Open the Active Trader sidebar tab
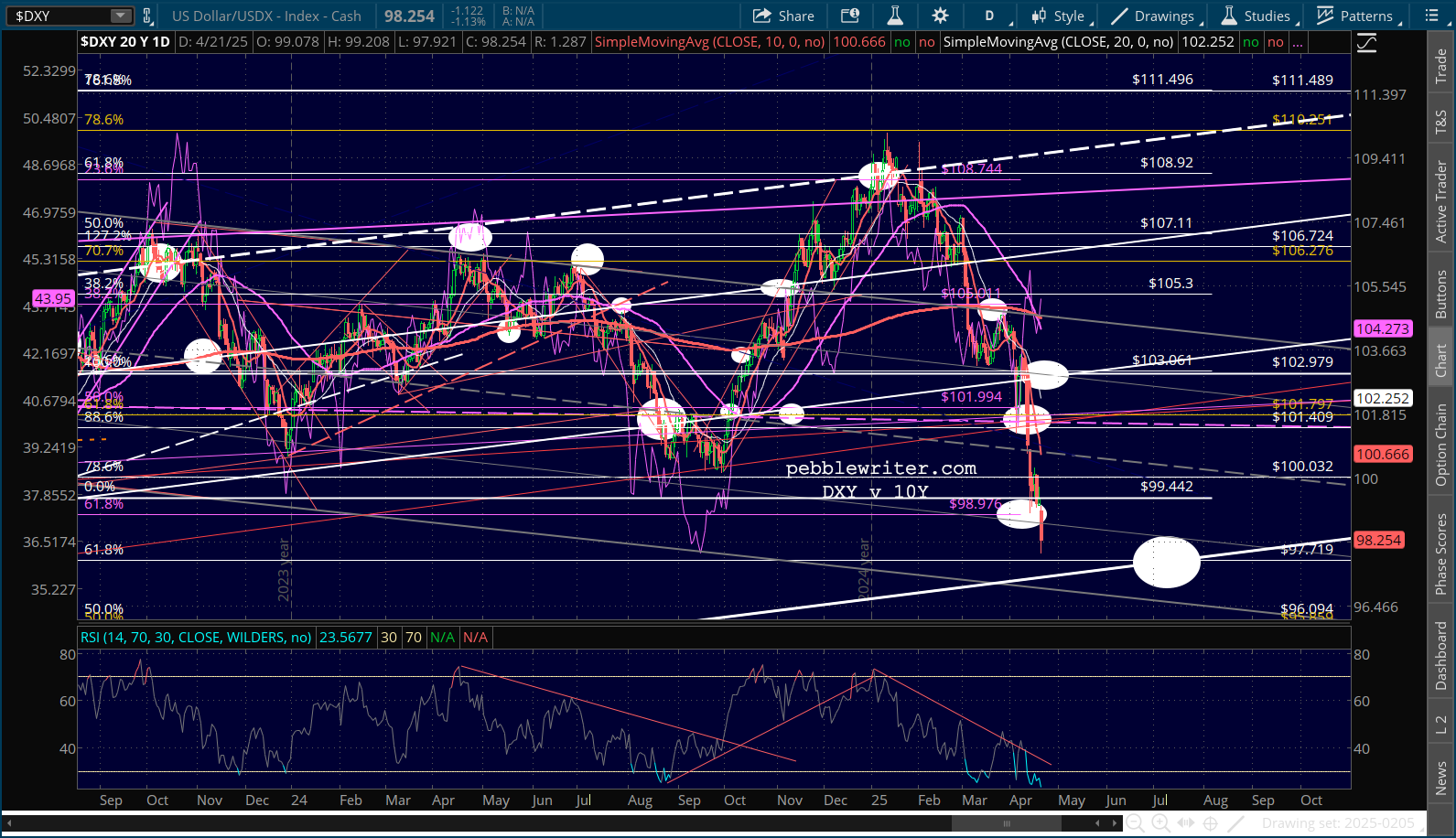This screenshot has height=838, width=1456. (1441, 201)
